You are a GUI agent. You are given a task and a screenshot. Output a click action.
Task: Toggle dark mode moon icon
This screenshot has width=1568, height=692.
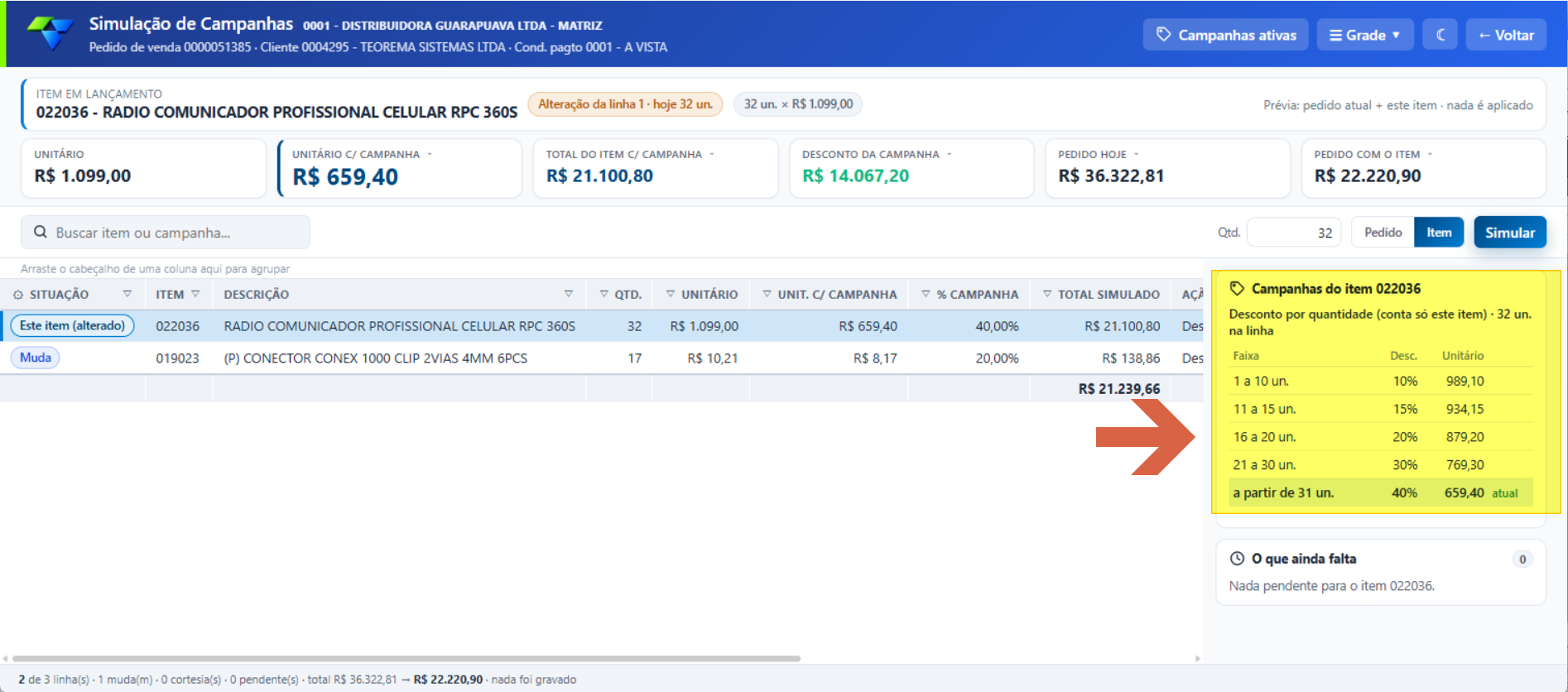tap(1441, 35)
